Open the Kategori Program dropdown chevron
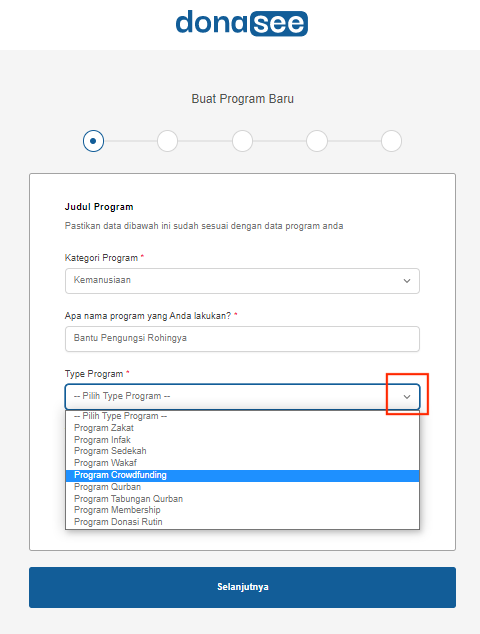Screen dimensions: 480x634 tap(407, 281)
